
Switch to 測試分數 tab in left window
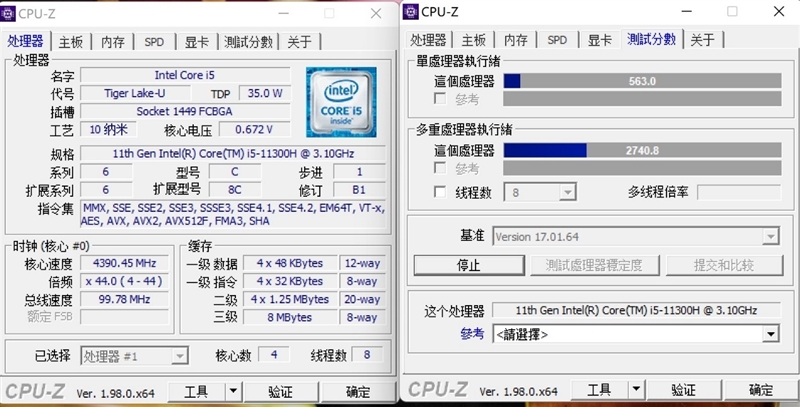(248, 42)
